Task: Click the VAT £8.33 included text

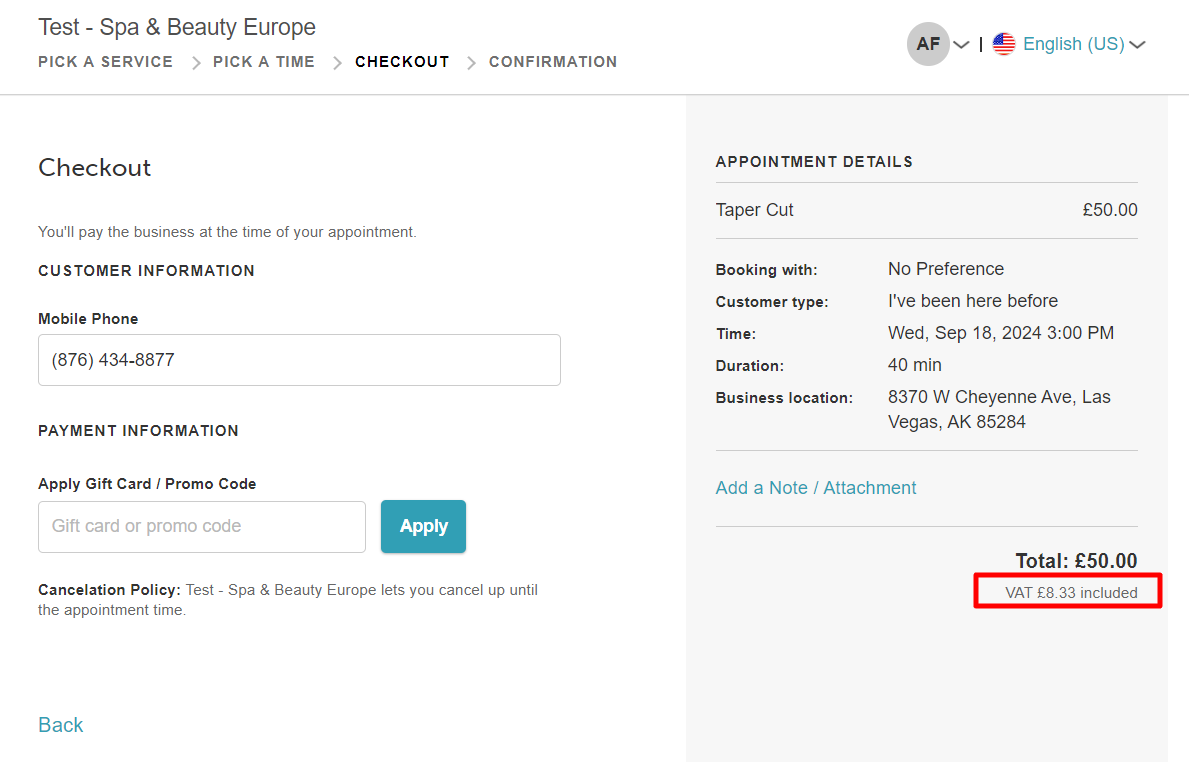Action: 1071,593
